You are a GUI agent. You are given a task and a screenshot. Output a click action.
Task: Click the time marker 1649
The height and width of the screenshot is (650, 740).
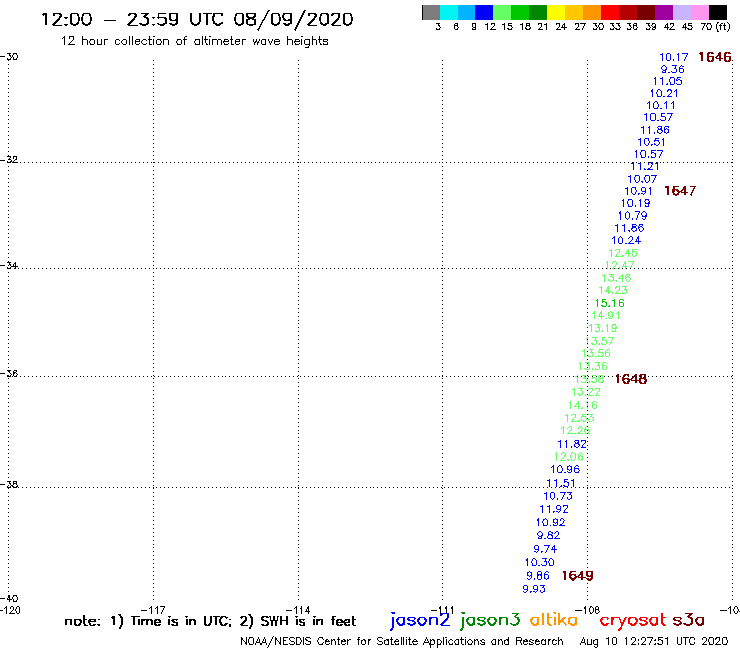coord(577,576)
